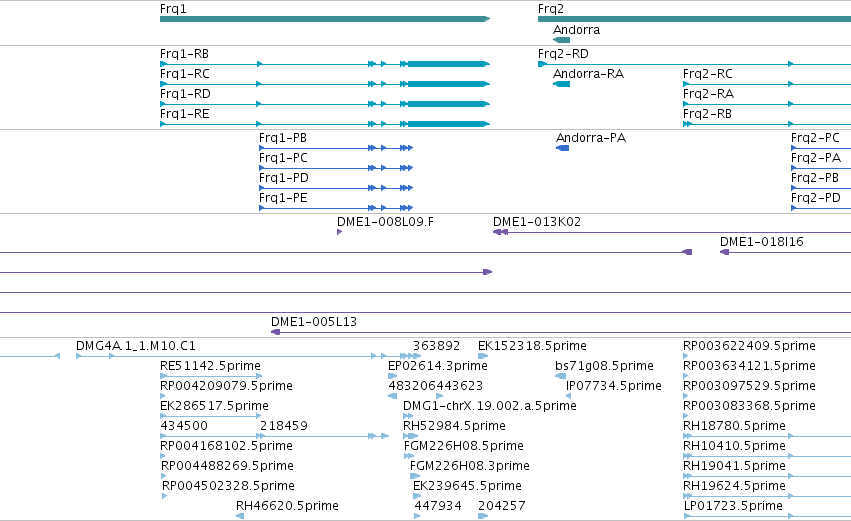Click feature label 204257

502,506
